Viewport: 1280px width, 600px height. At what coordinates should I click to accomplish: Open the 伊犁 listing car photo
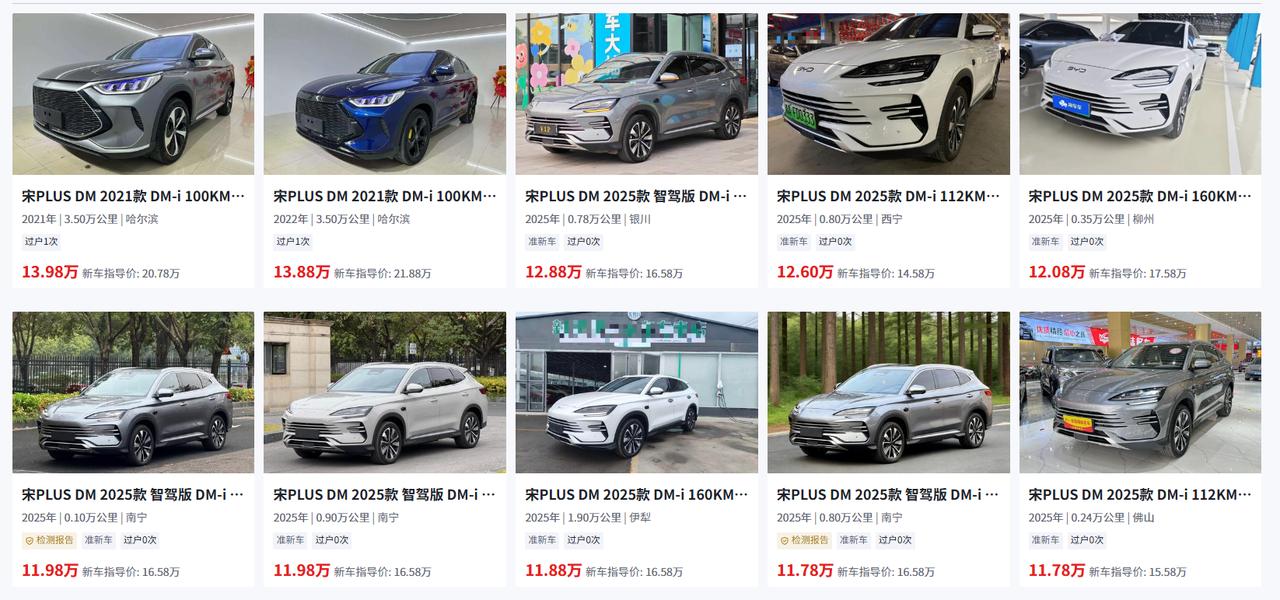click(637, 393)
